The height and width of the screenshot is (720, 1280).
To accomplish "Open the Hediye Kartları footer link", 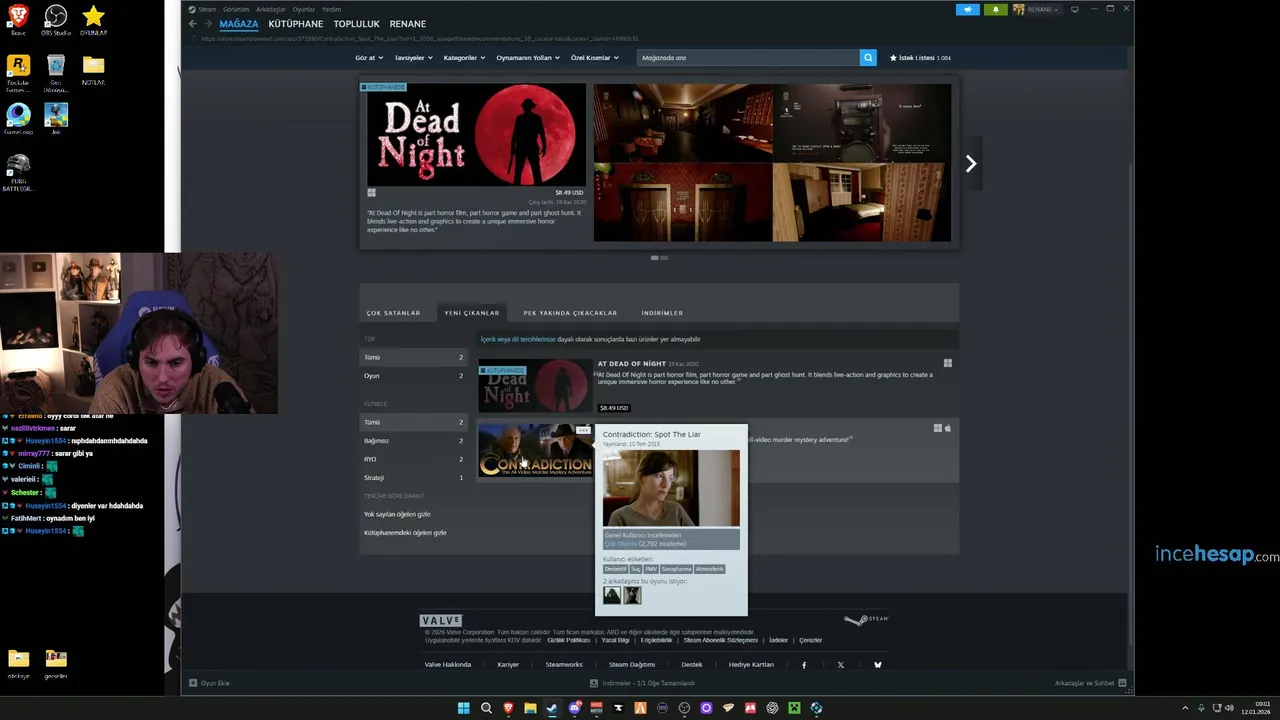I will [751, 665].
